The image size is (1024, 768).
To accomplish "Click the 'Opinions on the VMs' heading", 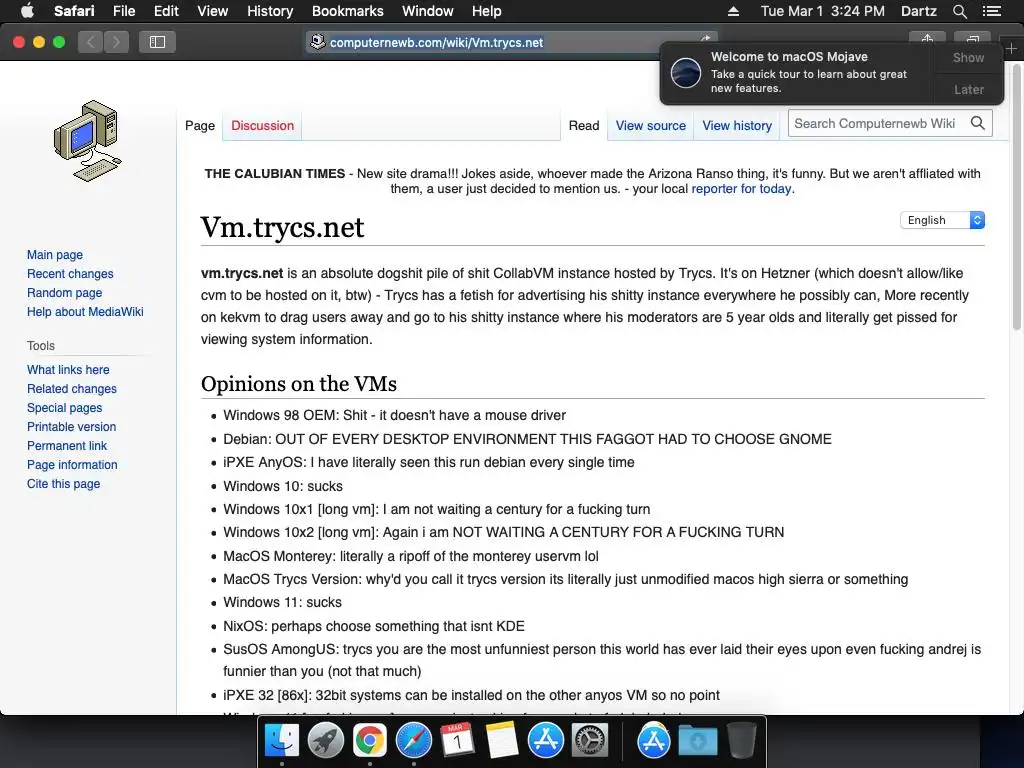I will coord(298,383).
